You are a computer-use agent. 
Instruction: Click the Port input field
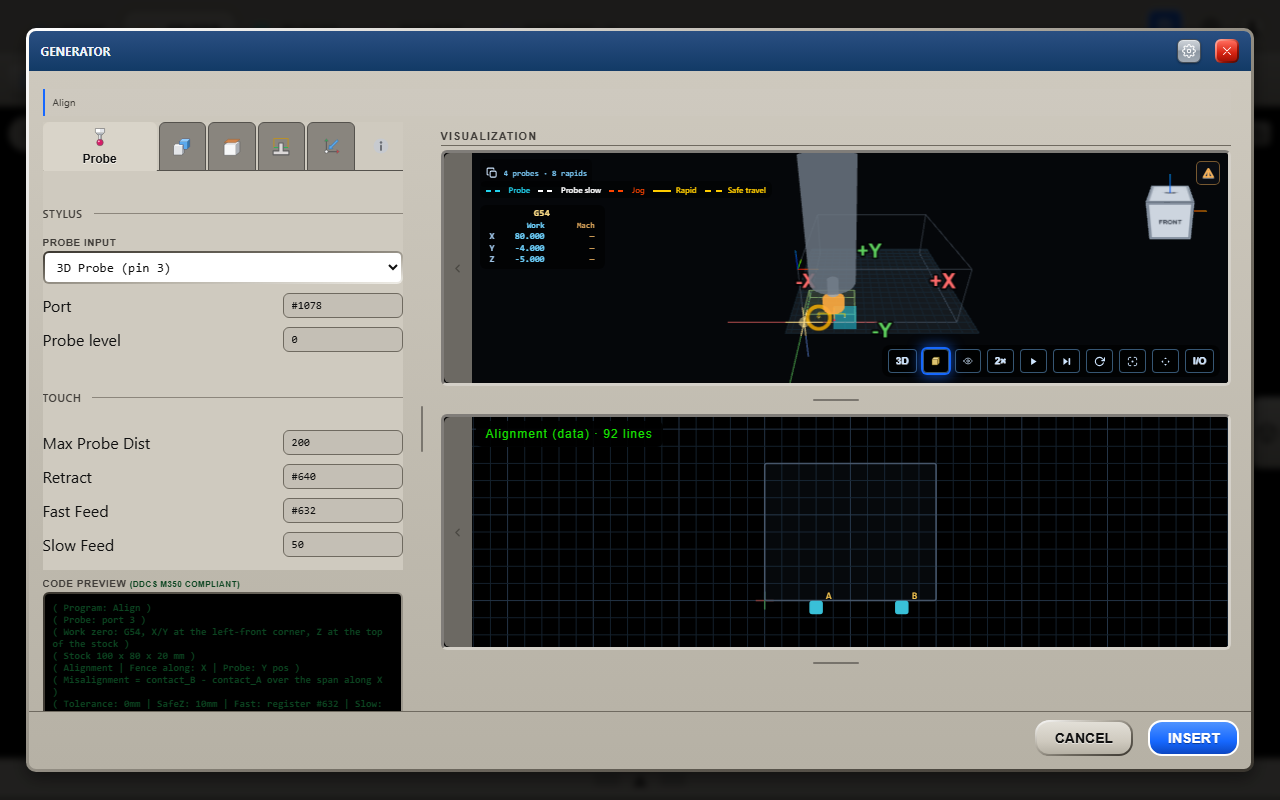coord(343,306)
